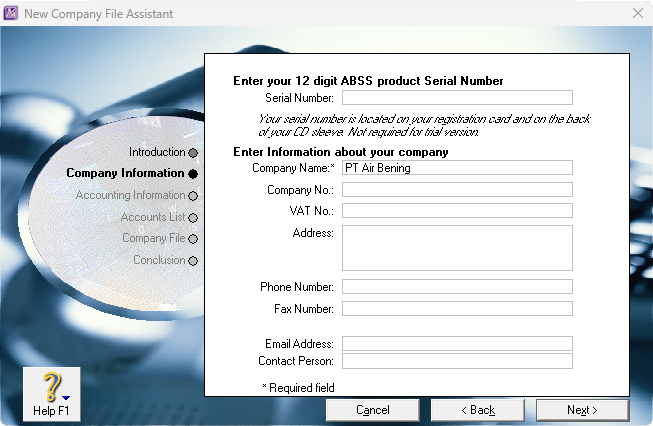The image size is (653, 426).
Task: Click the Introduction step label
Action: [x=157, y=152]
